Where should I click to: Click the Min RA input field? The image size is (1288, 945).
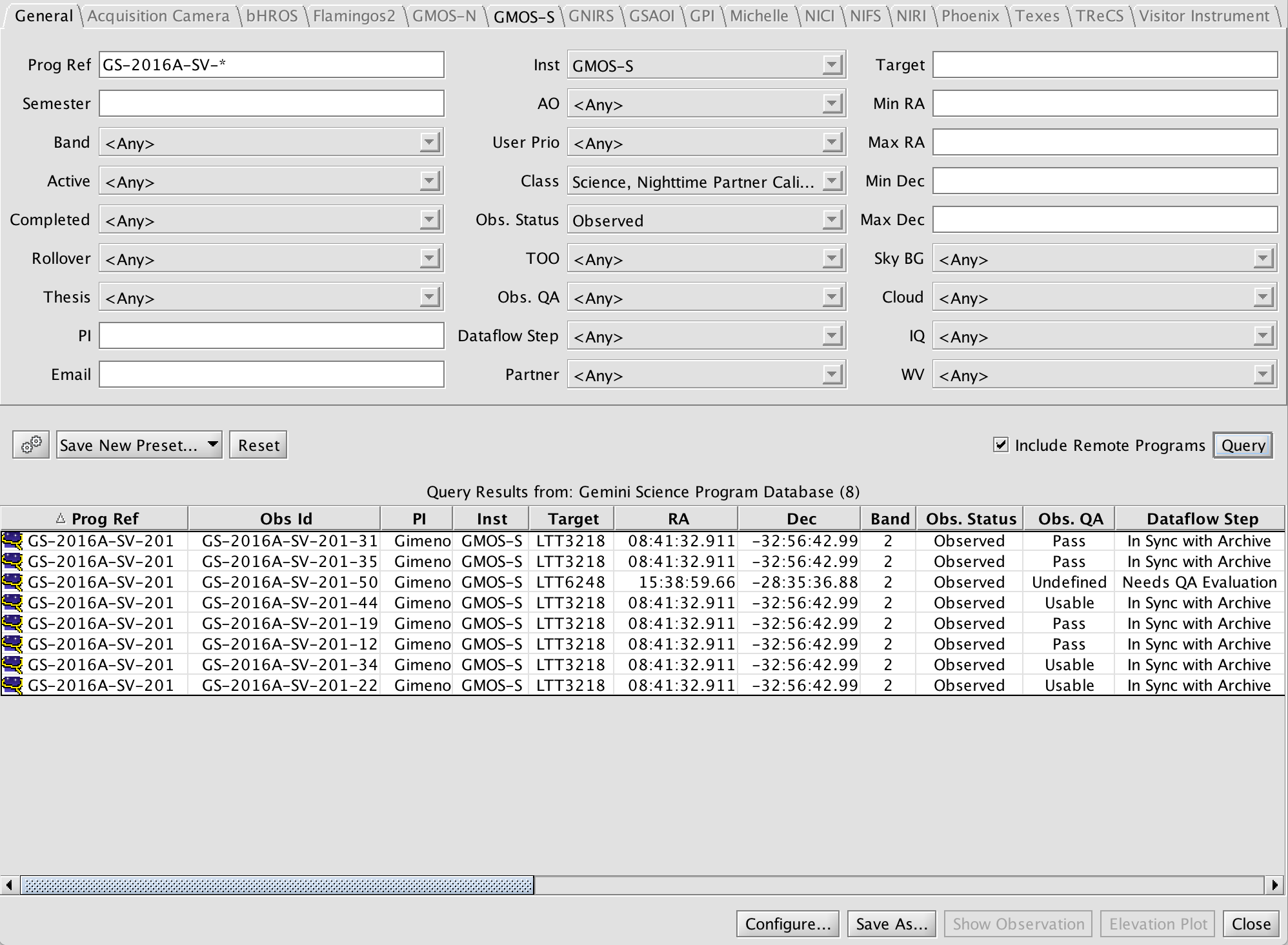click(x=1105, y=103)
